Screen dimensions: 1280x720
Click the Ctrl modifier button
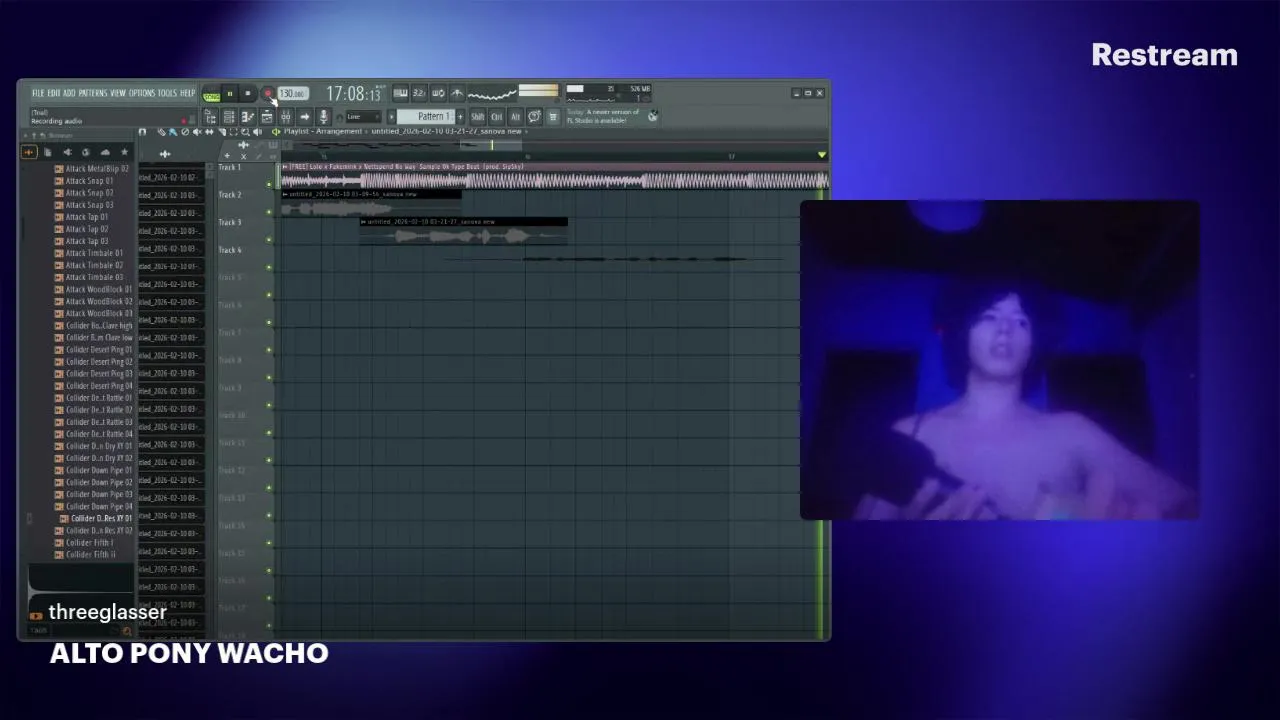pos(497,117)
